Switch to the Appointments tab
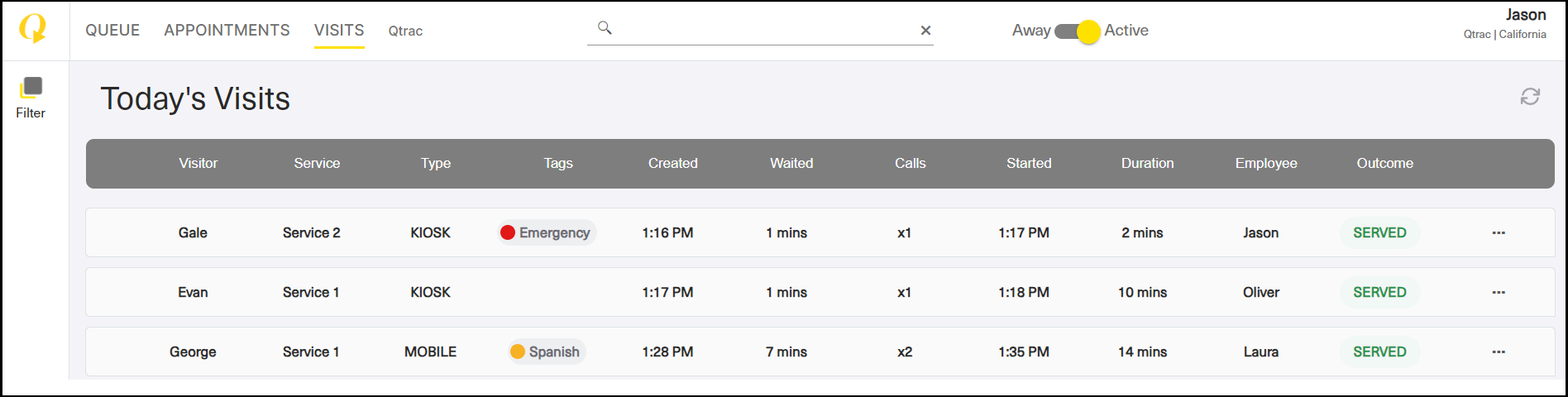 click(x=227, y=31)
